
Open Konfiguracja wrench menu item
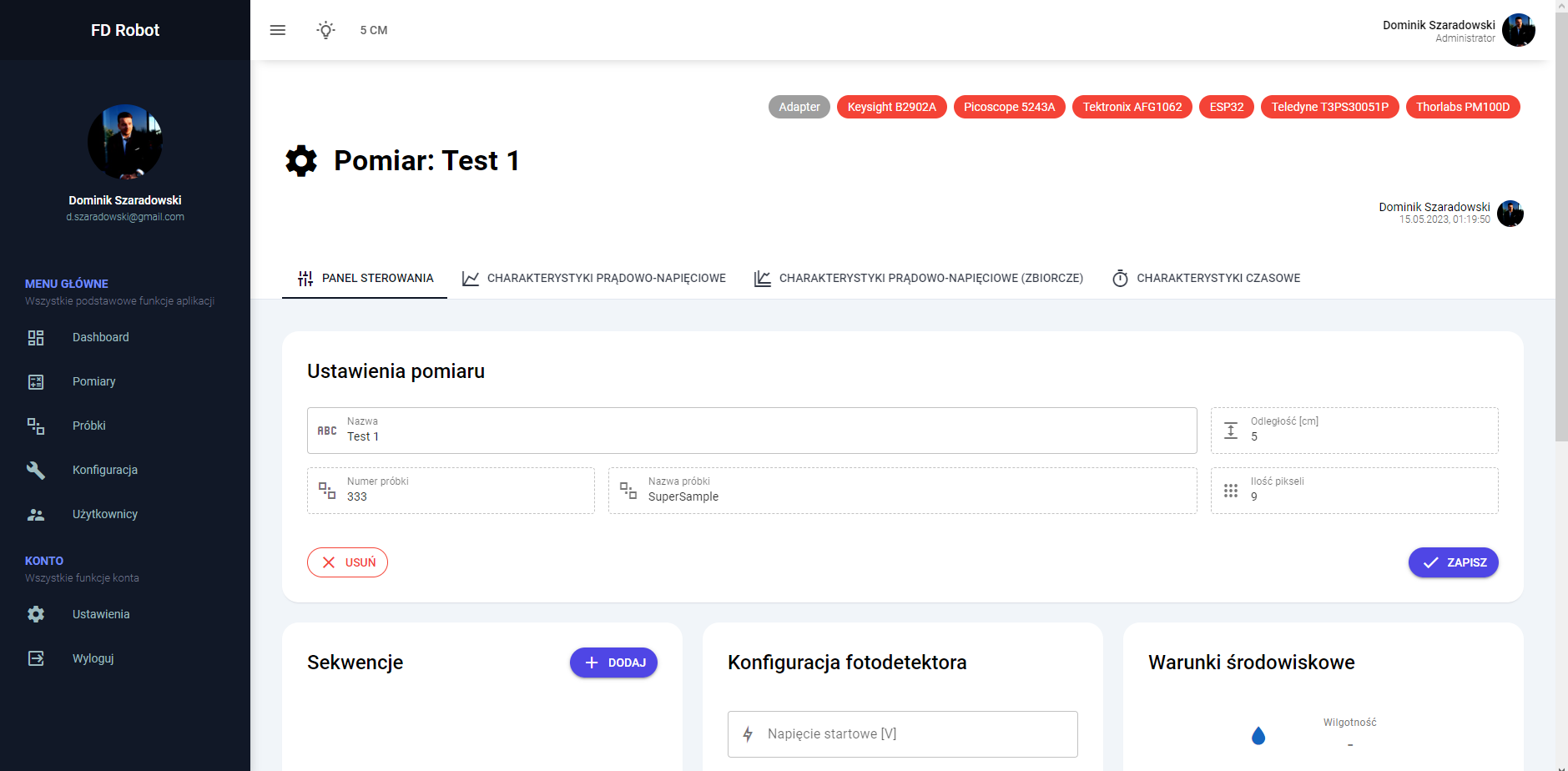(x=104, y=470)
